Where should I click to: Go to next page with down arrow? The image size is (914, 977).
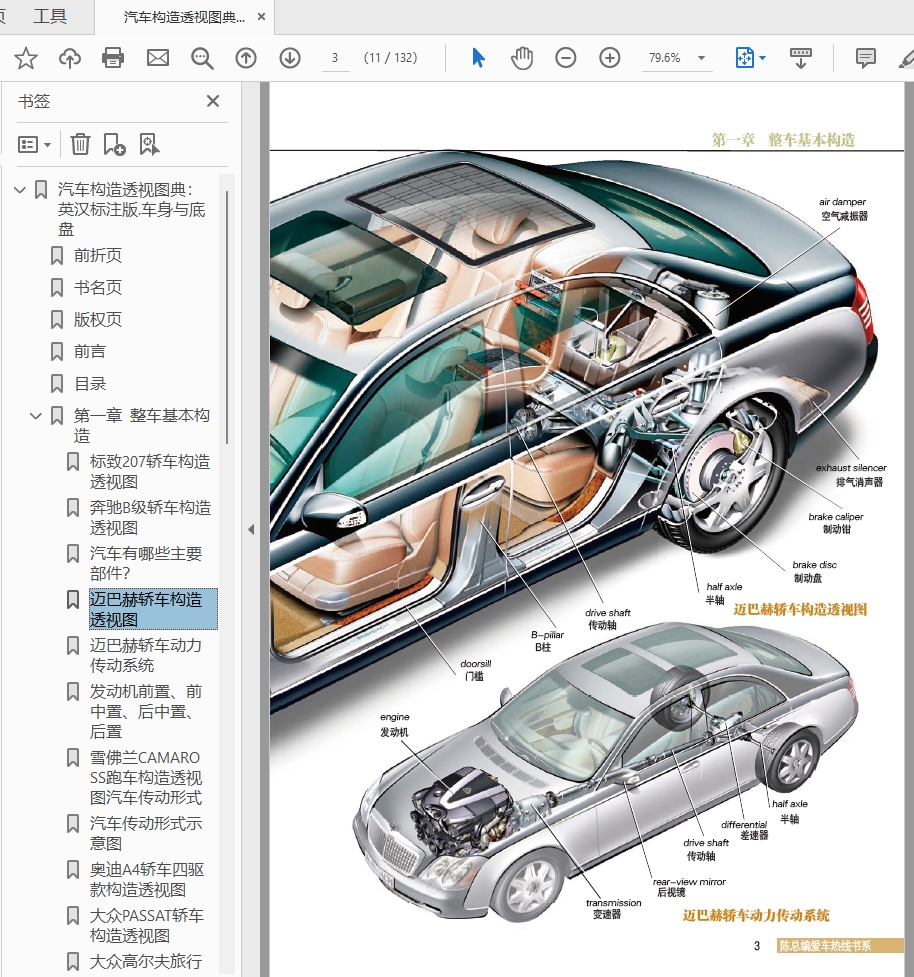(x=290, y=58)
